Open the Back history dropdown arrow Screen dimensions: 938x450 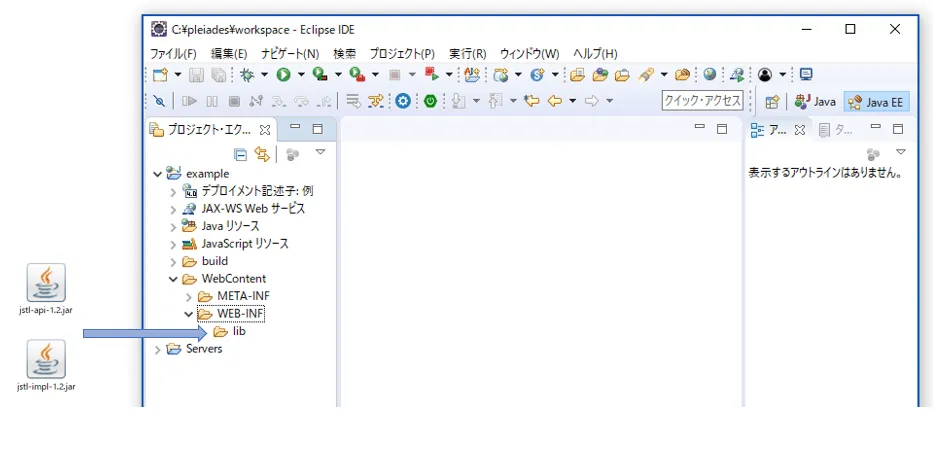point(572,101)
